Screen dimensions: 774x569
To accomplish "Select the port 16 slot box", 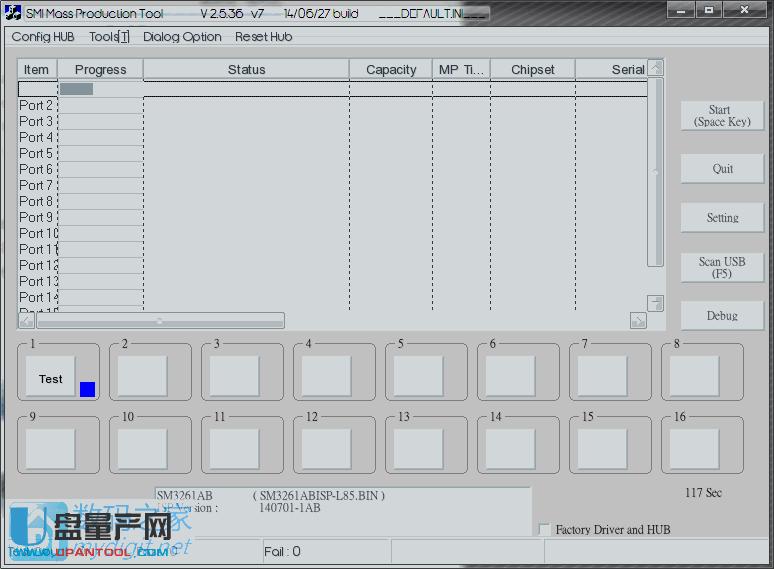I will pyautogui.click(x=694, y=448).
